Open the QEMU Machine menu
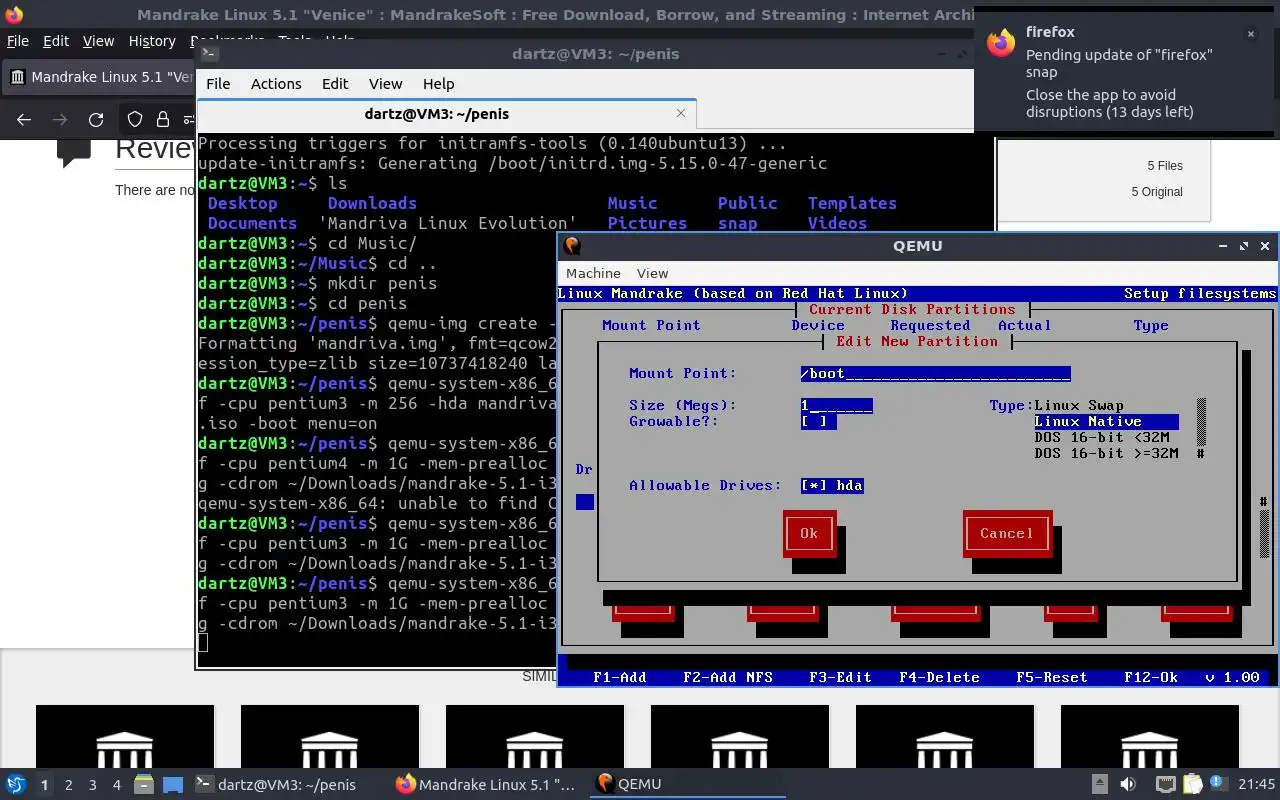Screen dimensions: 1280x800 click(x=593, y=273)
